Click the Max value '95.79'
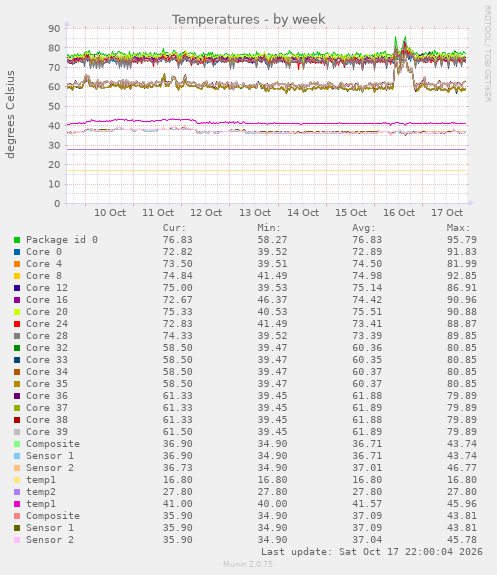497x575 pixels. (x=462, y=240)
